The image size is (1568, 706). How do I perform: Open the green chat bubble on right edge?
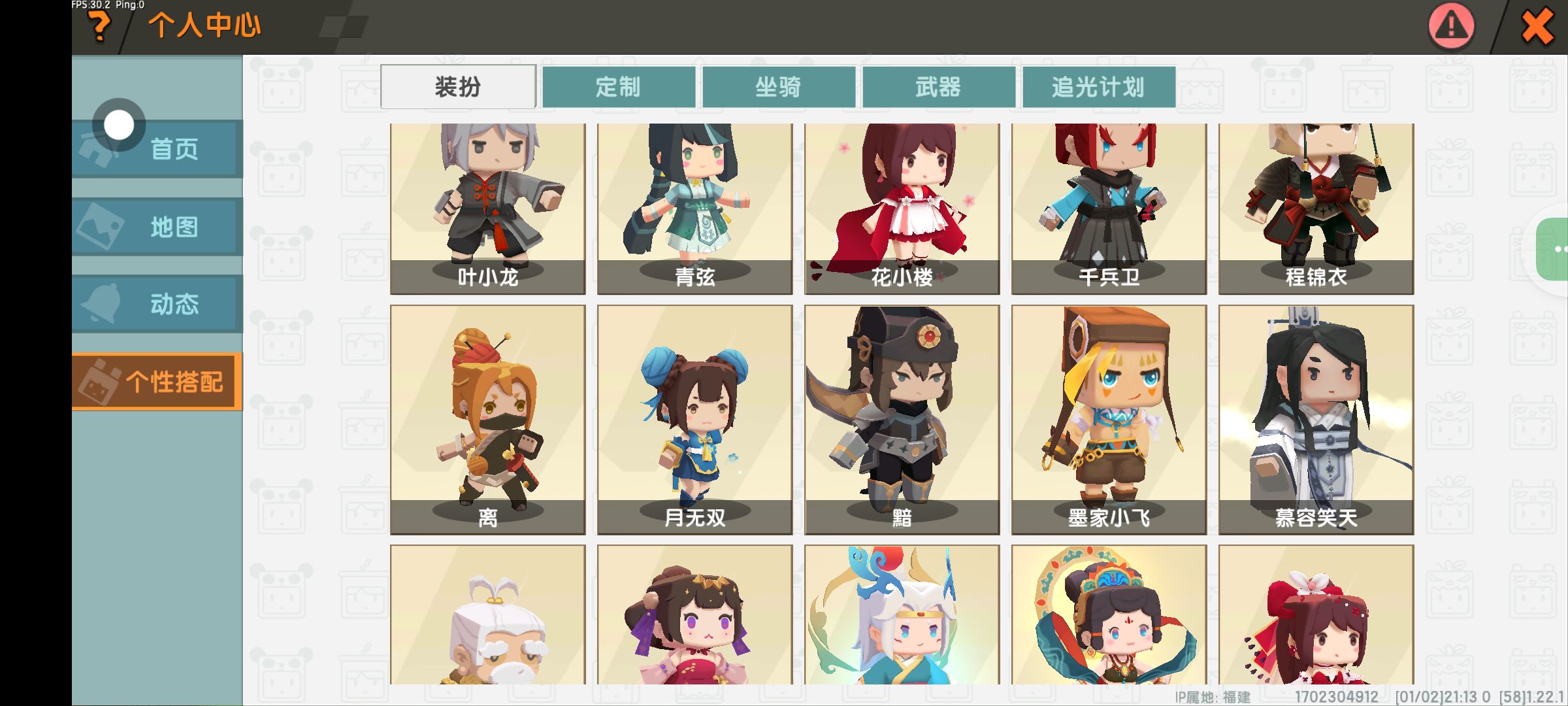pyautogui.click(x=1554, y=249)
